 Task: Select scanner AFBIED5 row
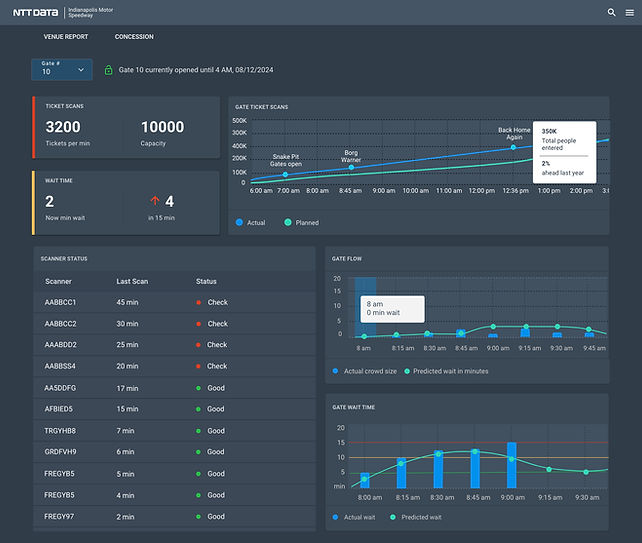pos(174,409)
